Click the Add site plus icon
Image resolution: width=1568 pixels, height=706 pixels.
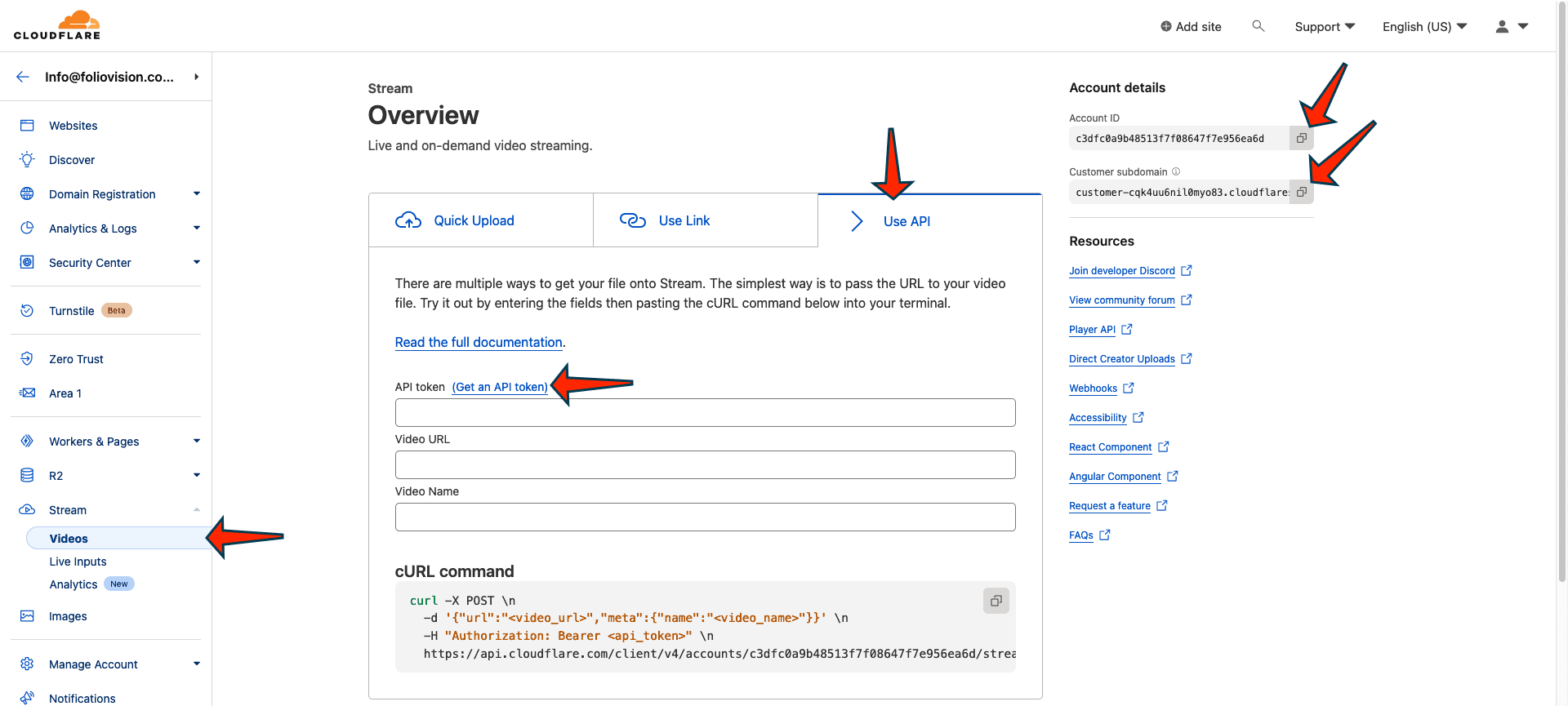point(1165,26)
